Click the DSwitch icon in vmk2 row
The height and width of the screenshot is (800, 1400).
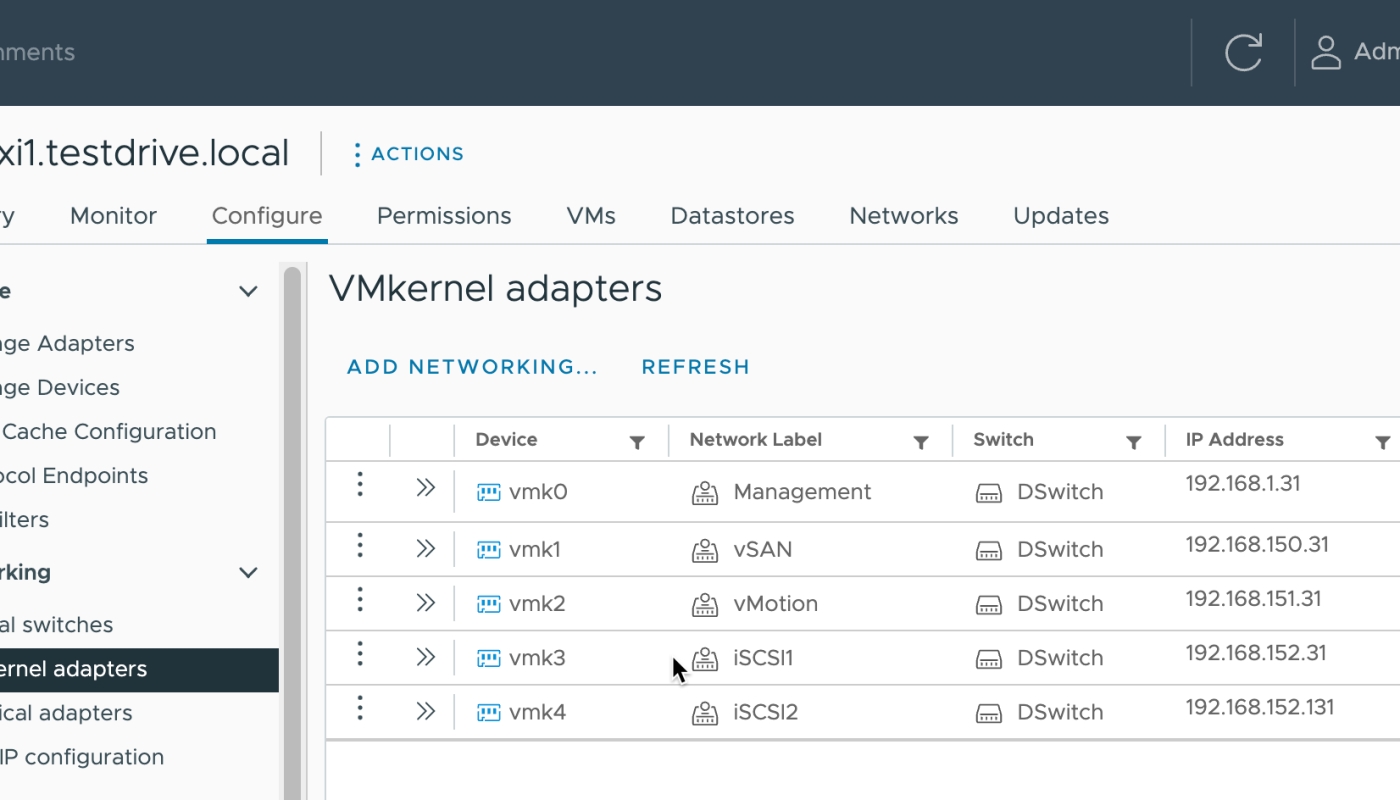click(x=989, y=604)
